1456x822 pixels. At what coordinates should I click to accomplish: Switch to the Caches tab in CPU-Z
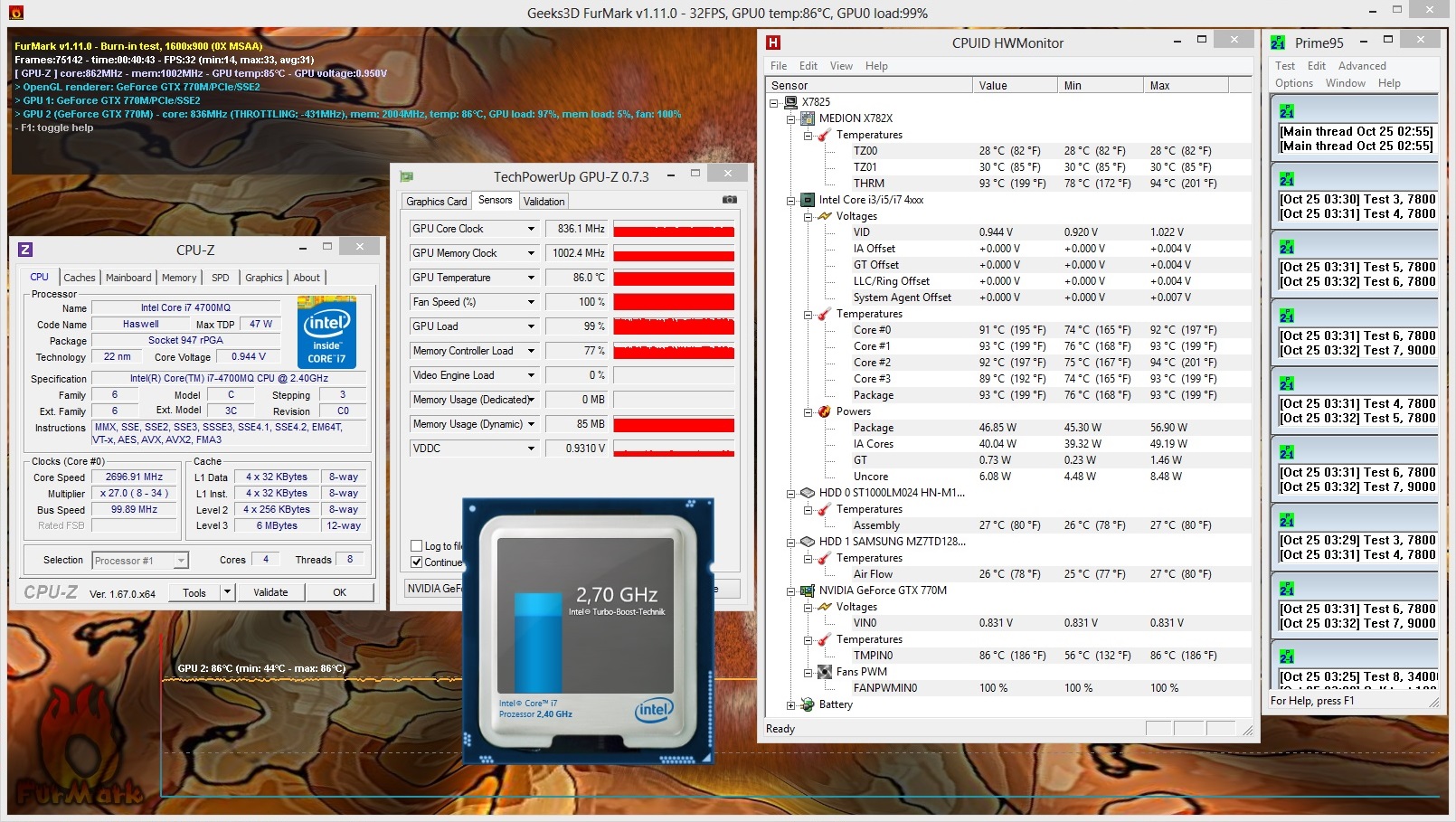[80, 278]
